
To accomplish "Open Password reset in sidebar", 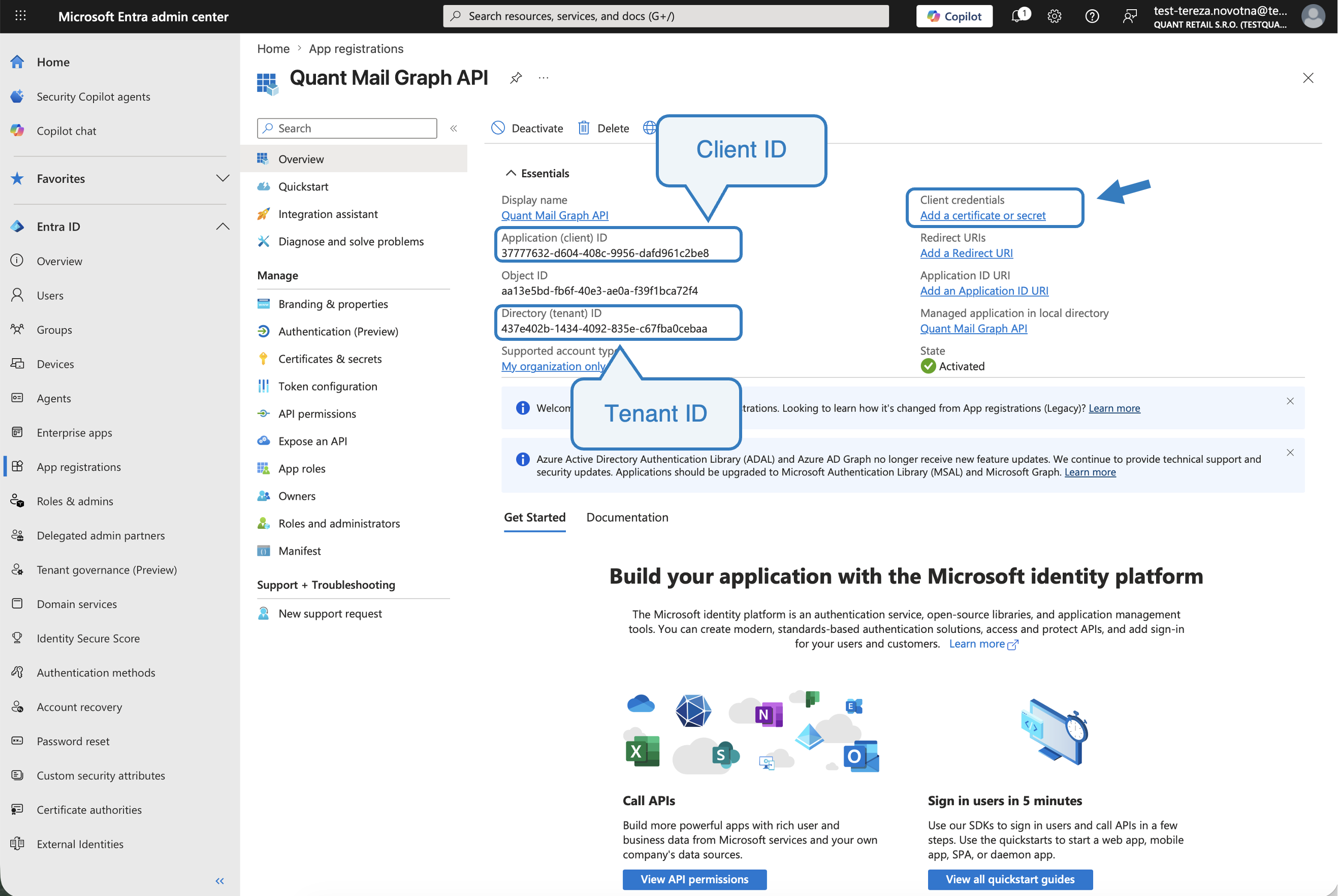I will [73, 741].
